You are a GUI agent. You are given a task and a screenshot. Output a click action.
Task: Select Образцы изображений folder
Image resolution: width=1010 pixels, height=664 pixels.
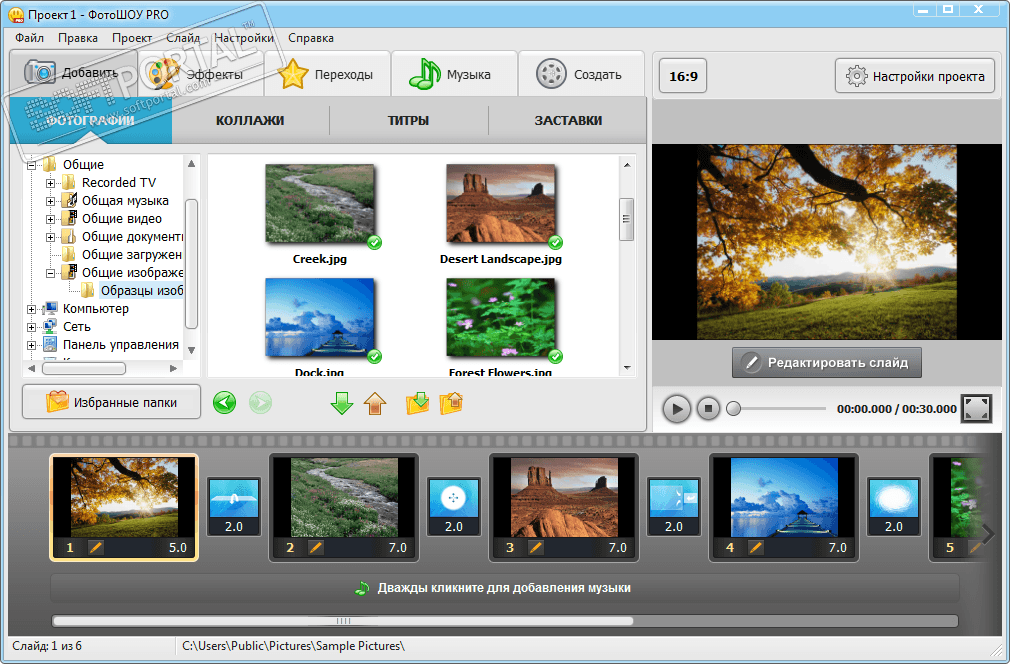(142, 290)
